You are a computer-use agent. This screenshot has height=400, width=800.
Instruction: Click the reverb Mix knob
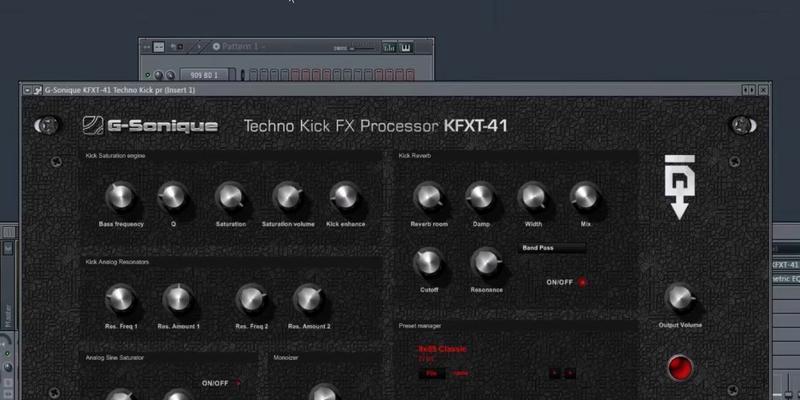point(585,197)
